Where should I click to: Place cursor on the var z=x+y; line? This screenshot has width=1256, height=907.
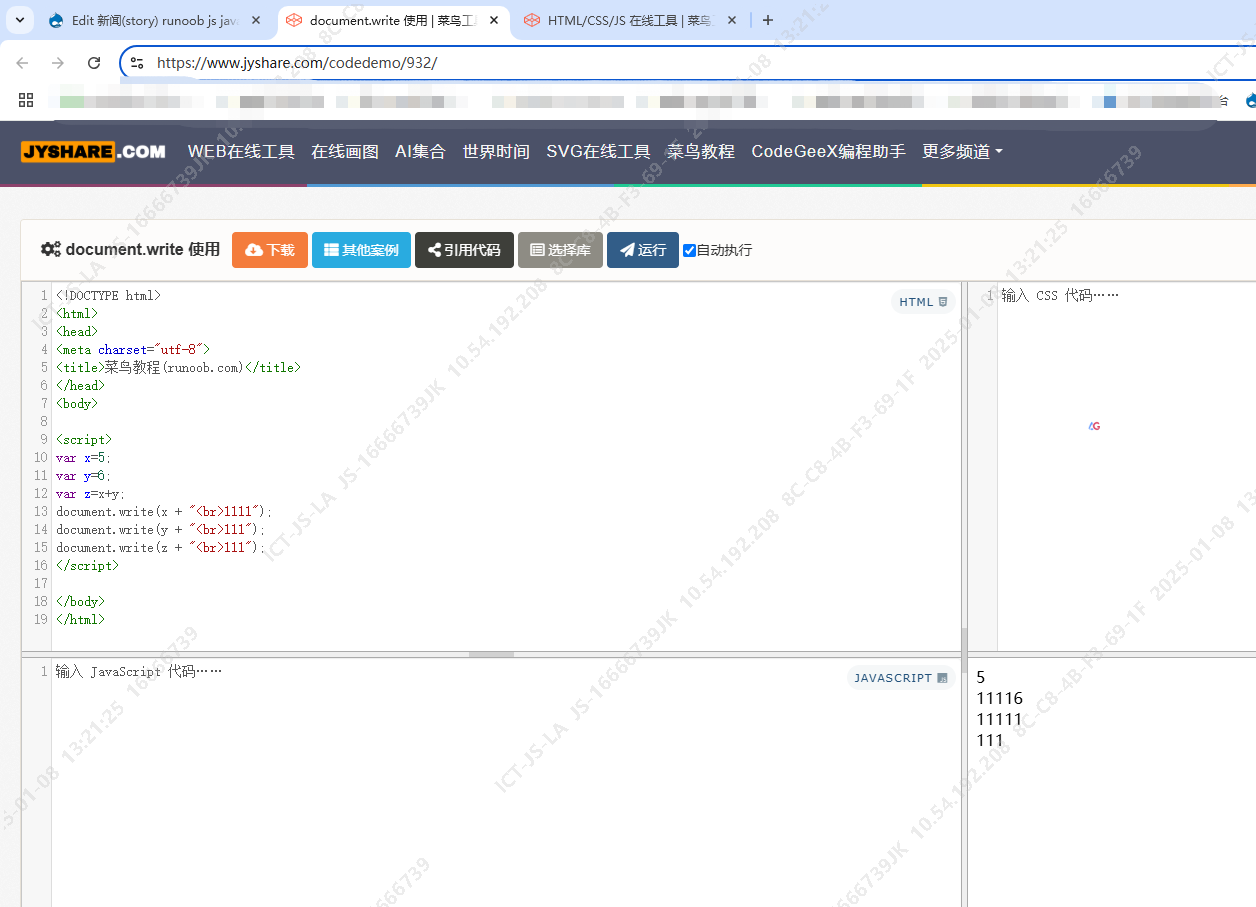[x=91, y=494]
